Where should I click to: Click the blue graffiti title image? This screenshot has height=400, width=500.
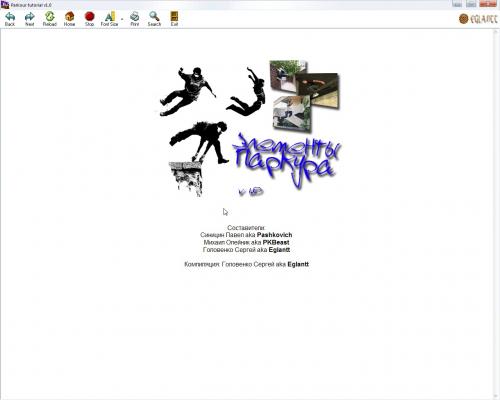click(x=287, y=162)
